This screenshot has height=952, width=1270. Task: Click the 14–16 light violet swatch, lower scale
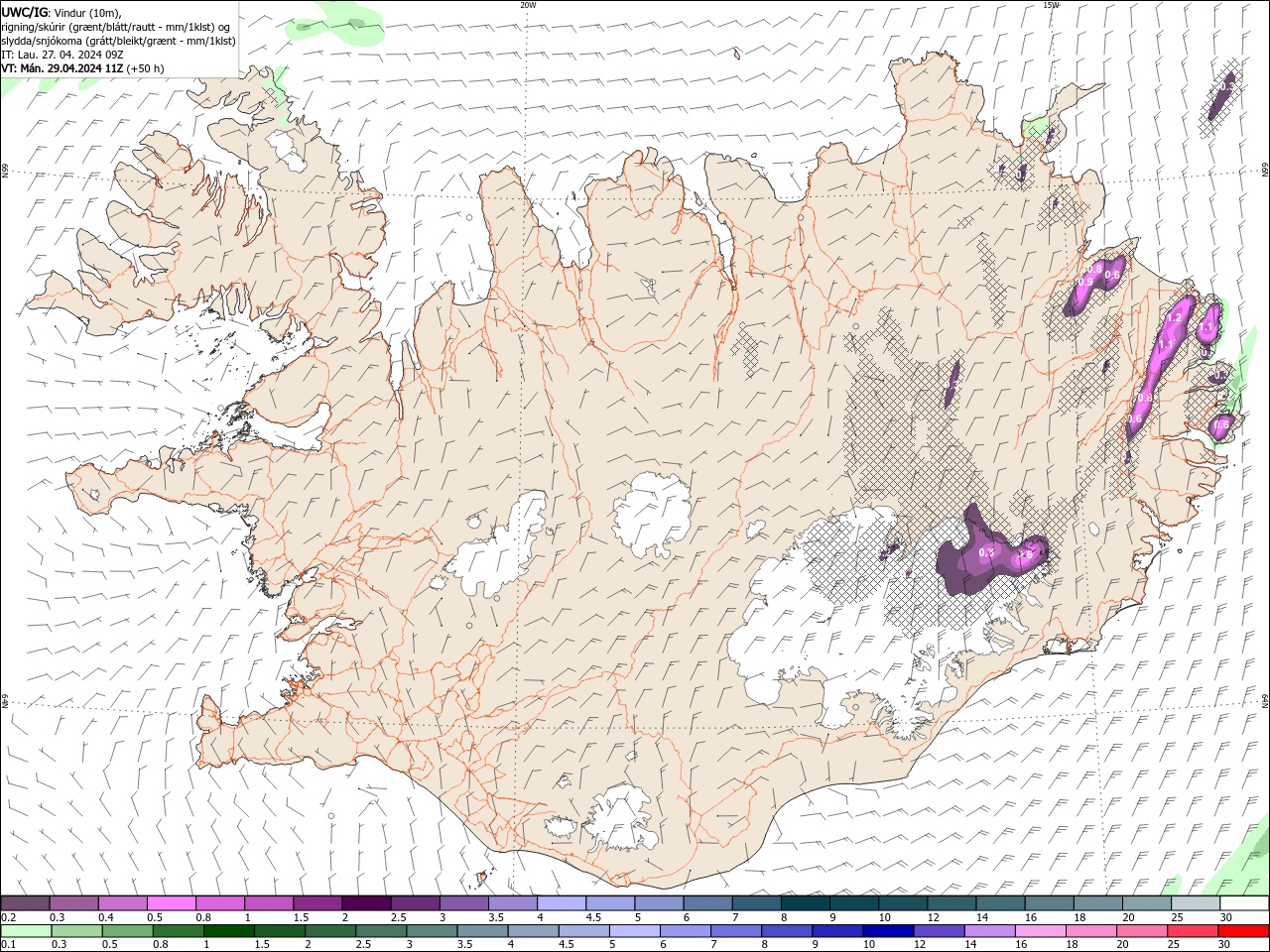[x=989, y=931]
